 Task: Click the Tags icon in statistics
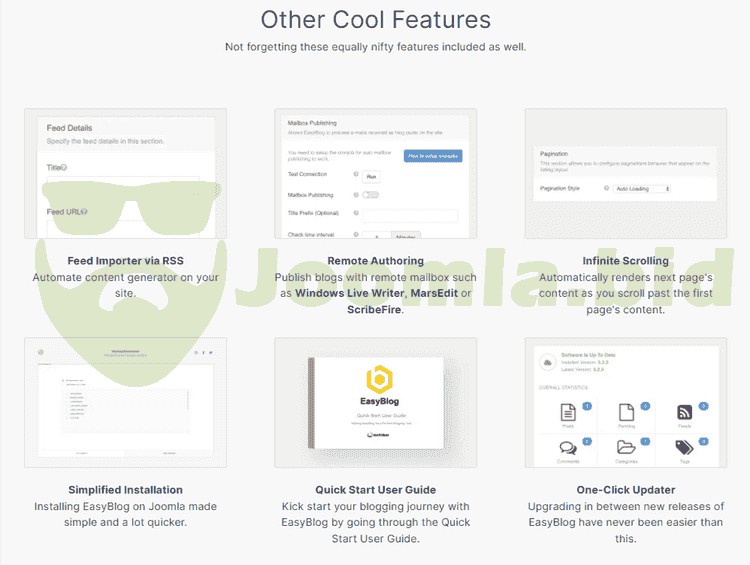(x=685, y=449)
